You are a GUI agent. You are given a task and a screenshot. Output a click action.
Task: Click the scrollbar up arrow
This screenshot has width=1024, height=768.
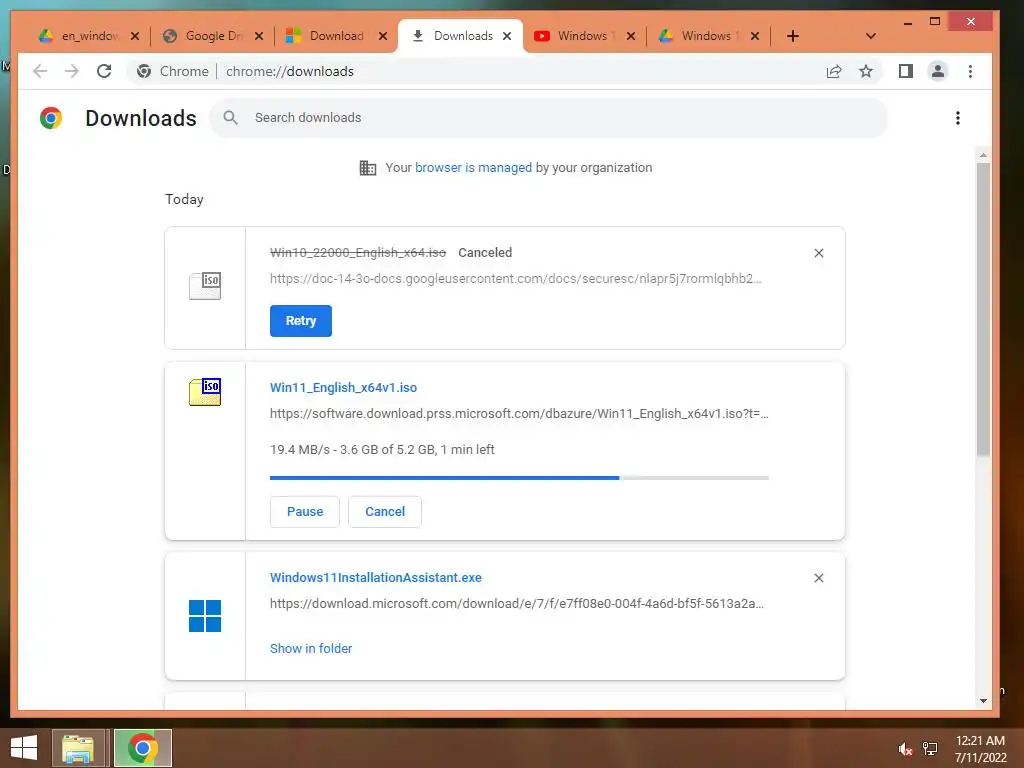pyautogui.click(x=983, y=155)
